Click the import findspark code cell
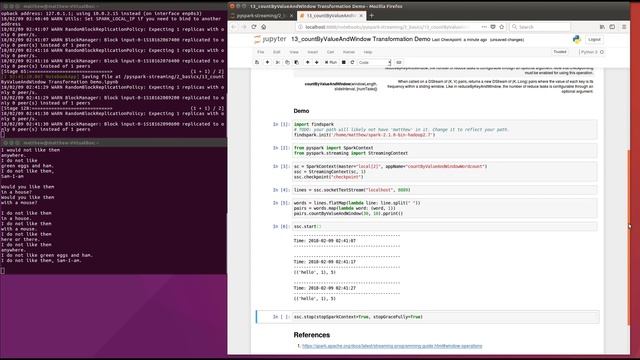 pyautogui.click(x=444, y=129)
